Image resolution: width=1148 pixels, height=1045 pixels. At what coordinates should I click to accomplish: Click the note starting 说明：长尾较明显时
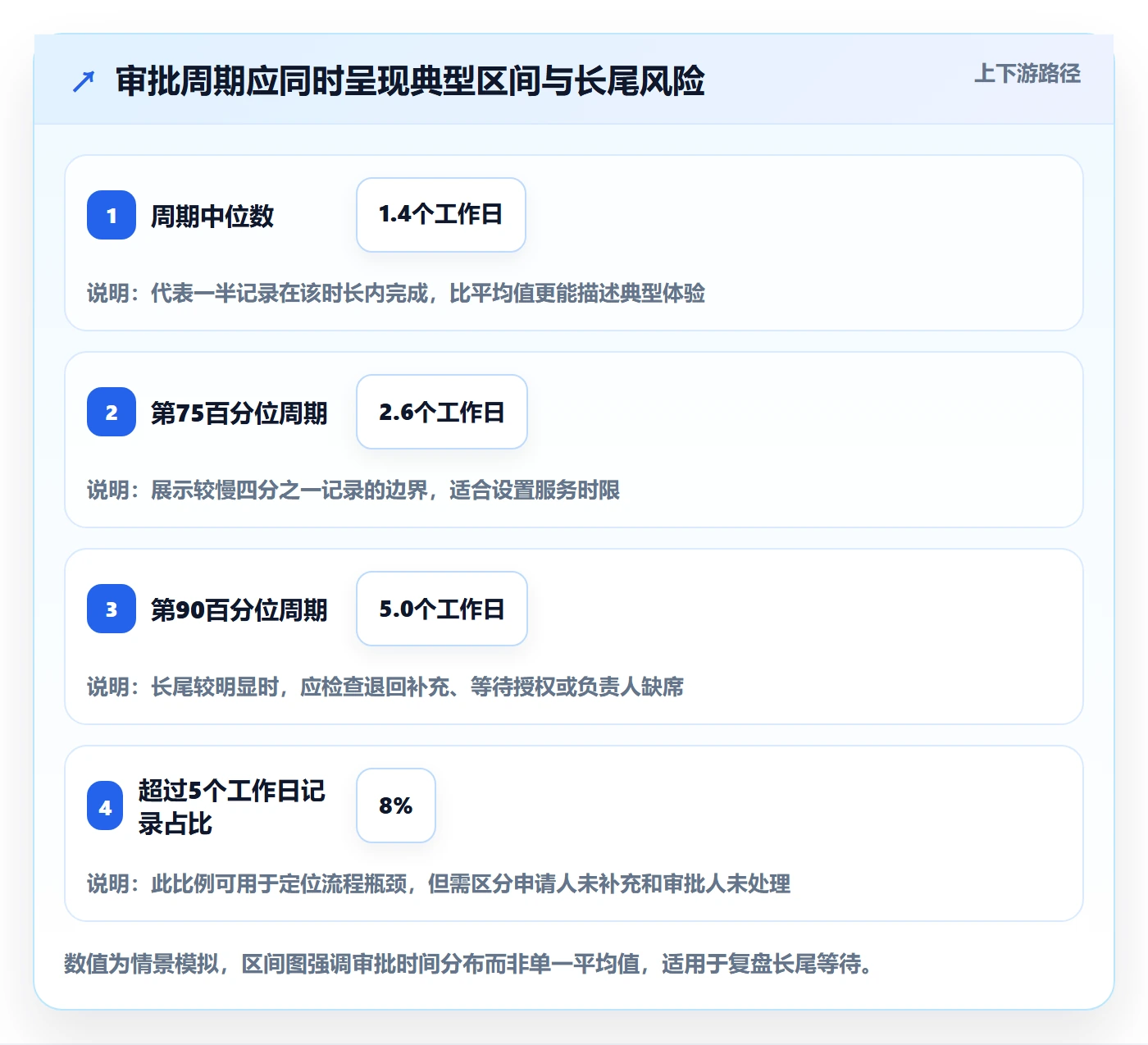[x=385, y=687]
